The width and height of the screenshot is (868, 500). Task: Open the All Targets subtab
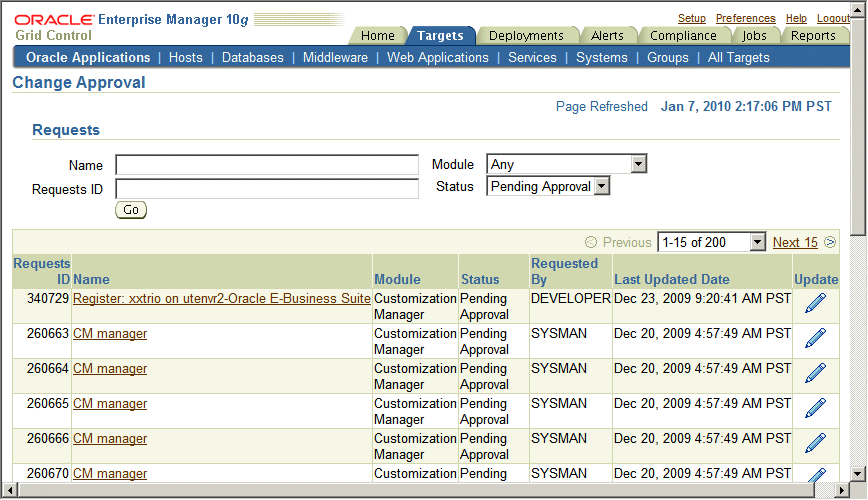pyautogui.click(x=738, y=58)
